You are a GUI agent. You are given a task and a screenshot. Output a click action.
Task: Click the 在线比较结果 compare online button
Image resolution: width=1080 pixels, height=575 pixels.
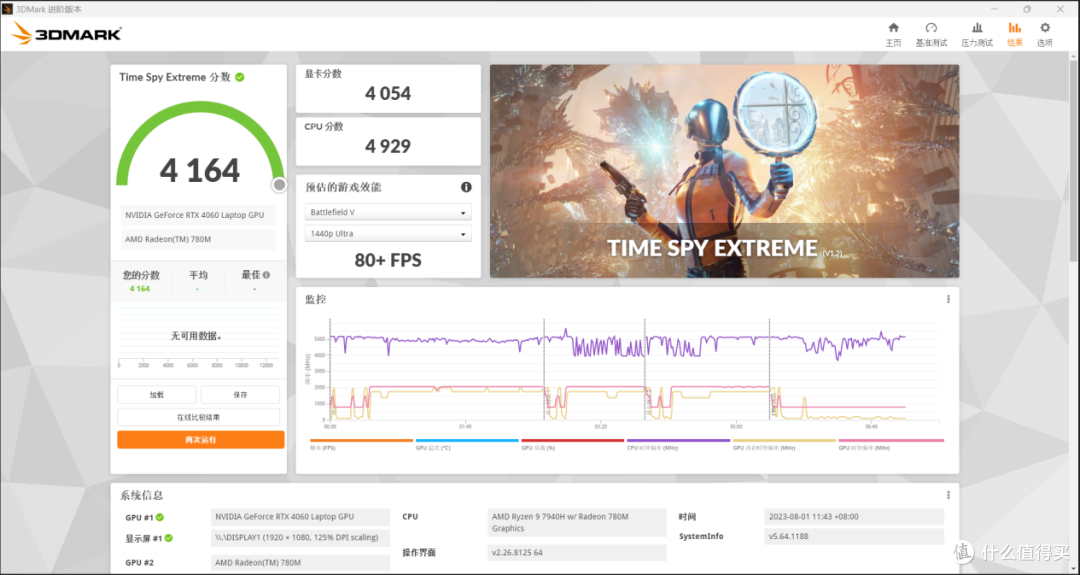point(198,417)
